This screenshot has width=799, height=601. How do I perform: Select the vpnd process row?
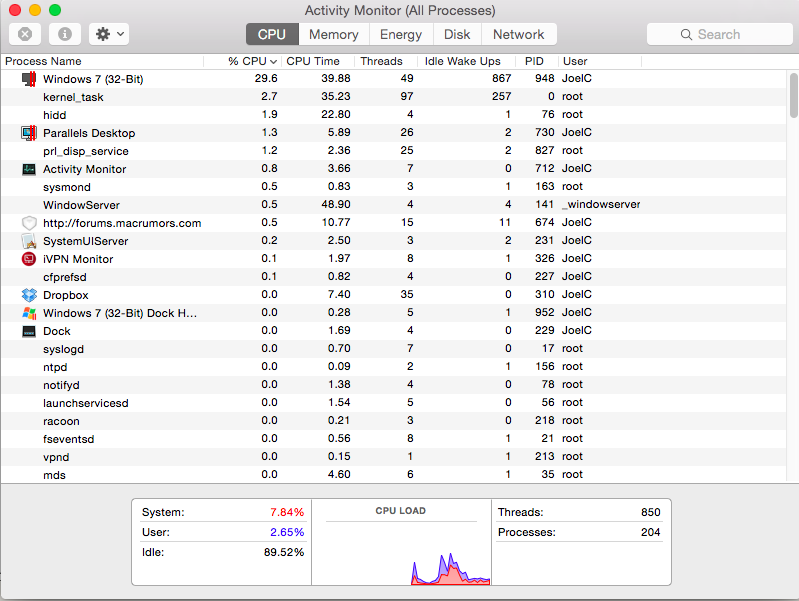pyautogui.click(x=394, y=457)
